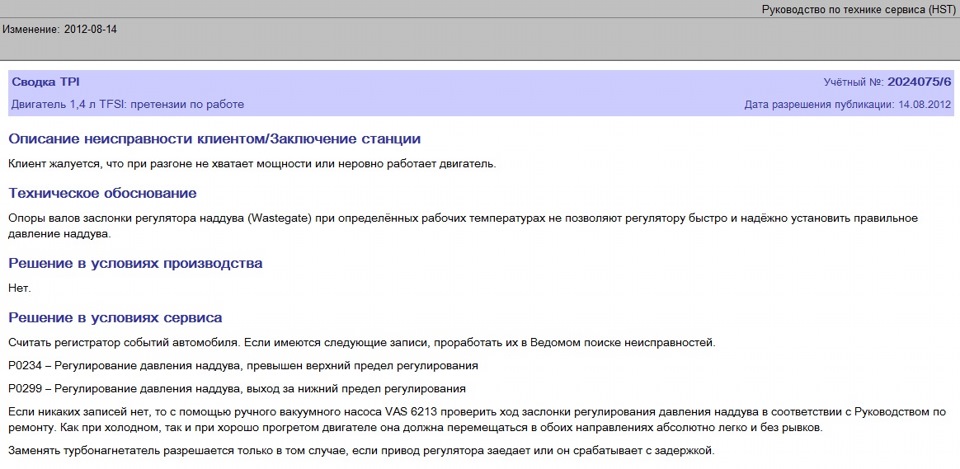Click the 'Руководство по технике сервиса (HST)' header title
The image size is (960, 469).
pos(857,9)
